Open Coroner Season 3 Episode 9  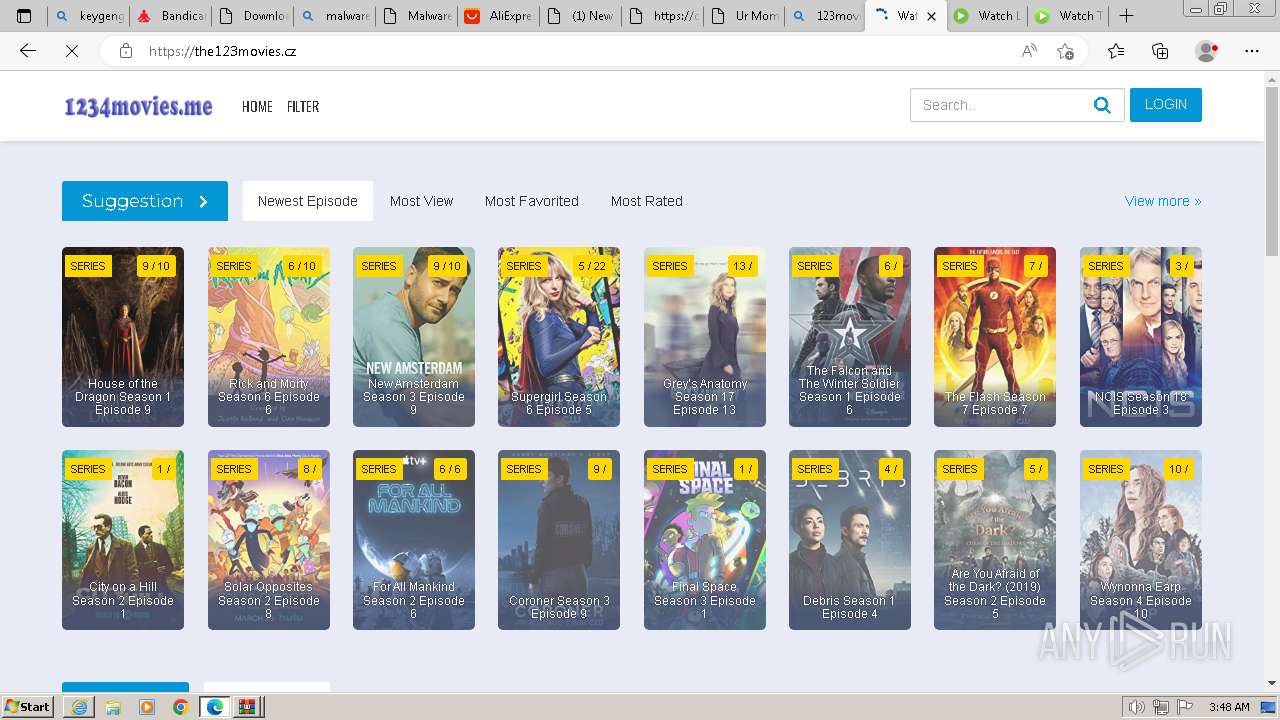click(x=559, y=540)
